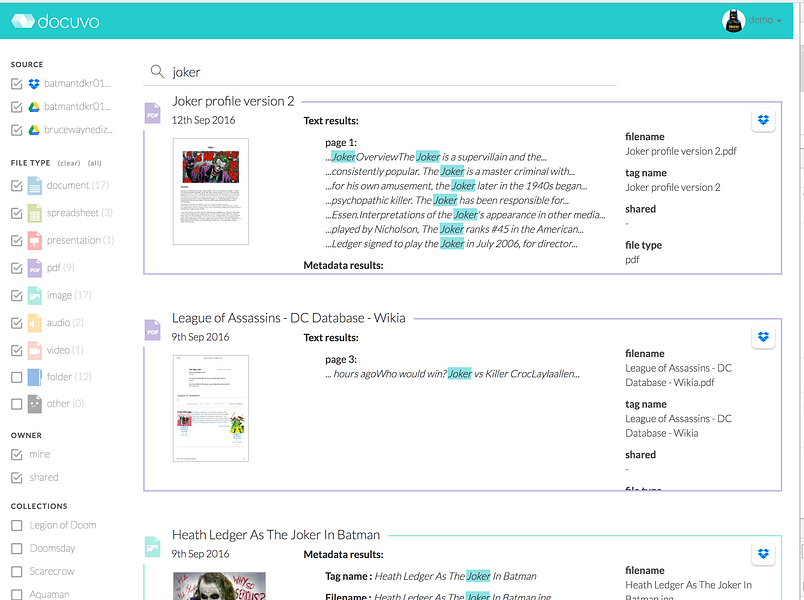Check the other file type
Viewport: 804px width, 600px height.
pos(16,404)
